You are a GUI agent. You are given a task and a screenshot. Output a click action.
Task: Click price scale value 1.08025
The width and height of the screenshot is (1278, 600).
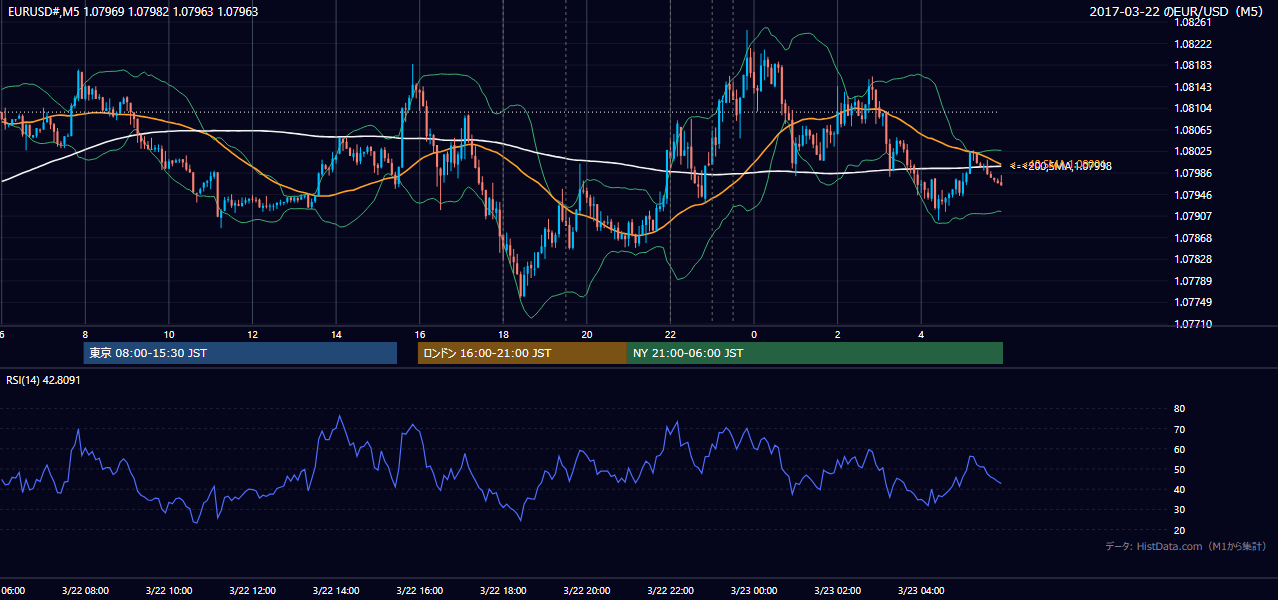(x=1193, y=151)
